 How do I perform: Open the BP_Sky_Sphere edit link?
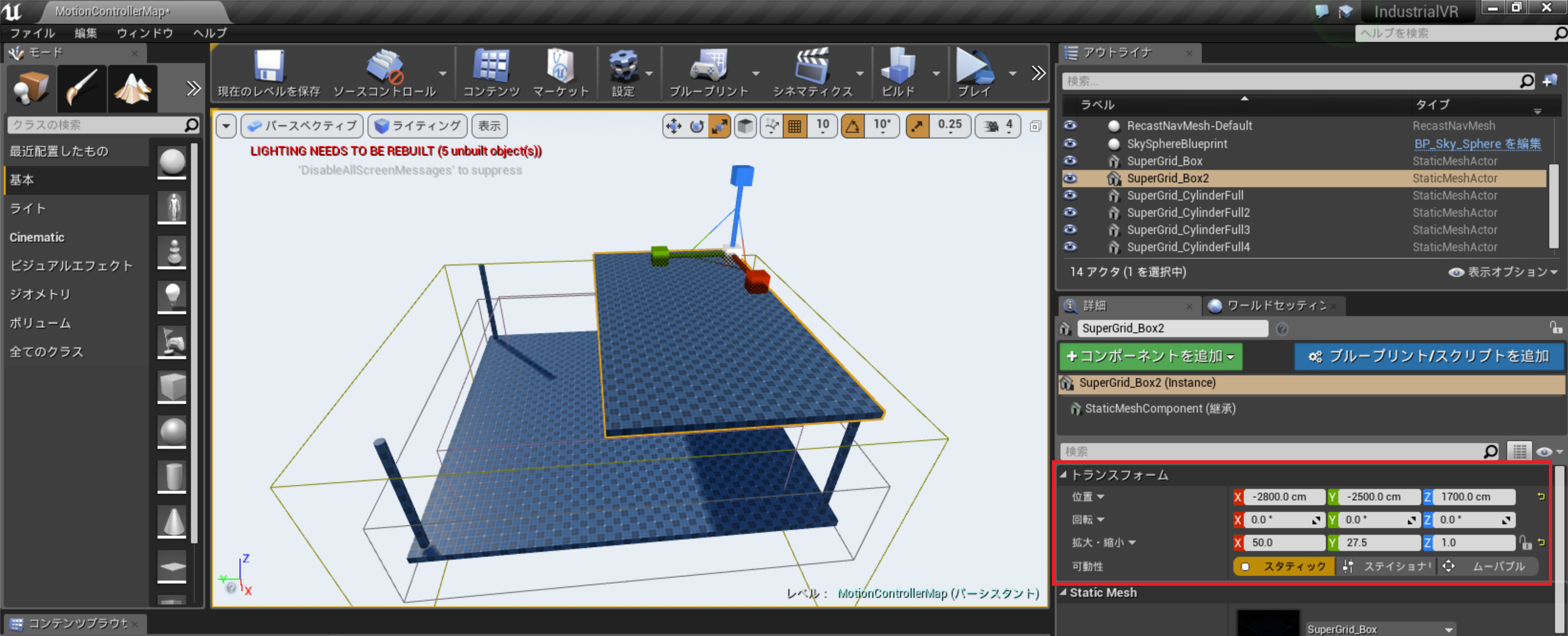pos(1477,144)
